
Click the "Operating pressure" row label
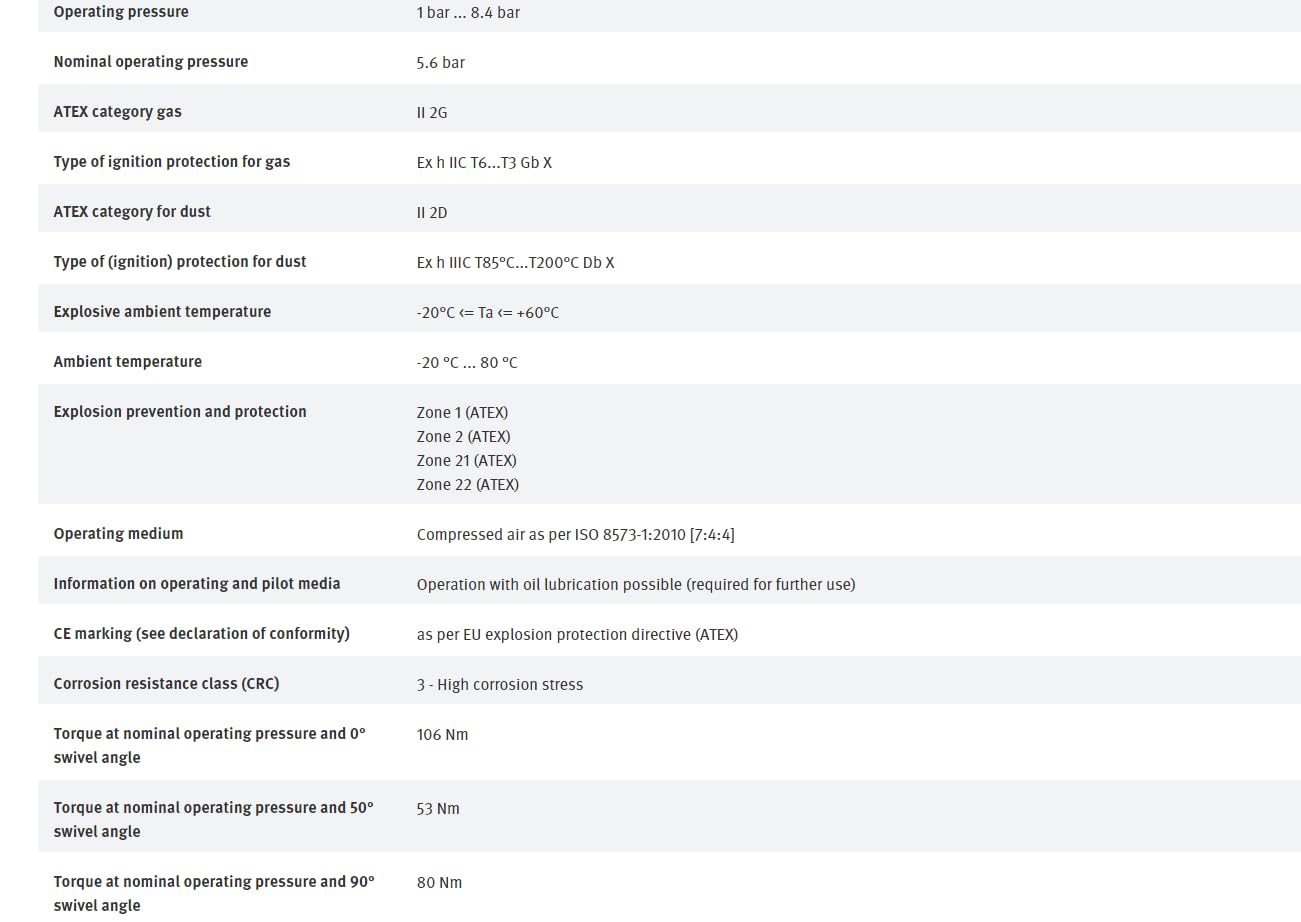(x=120, y=12)
